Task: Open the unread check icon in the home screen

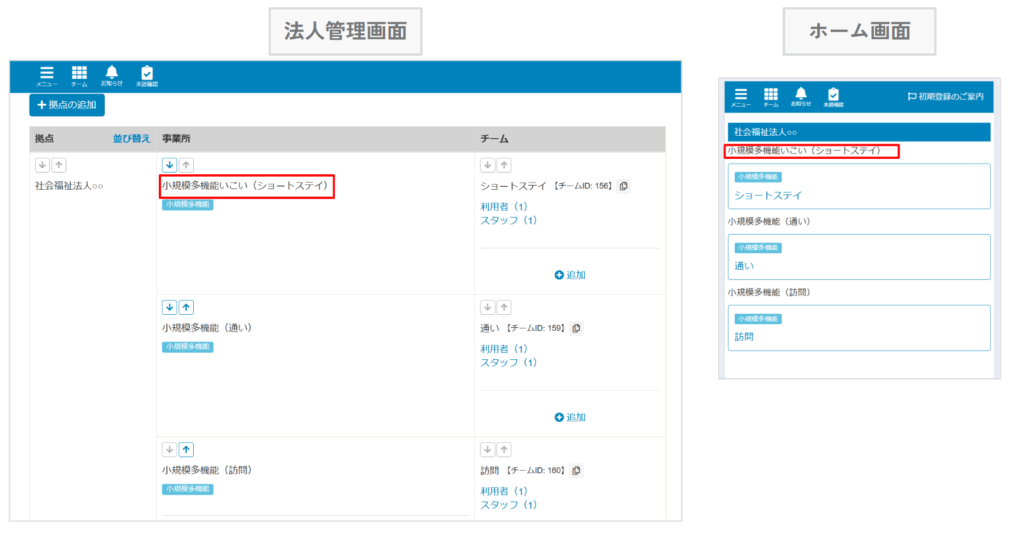Action: 833,97
